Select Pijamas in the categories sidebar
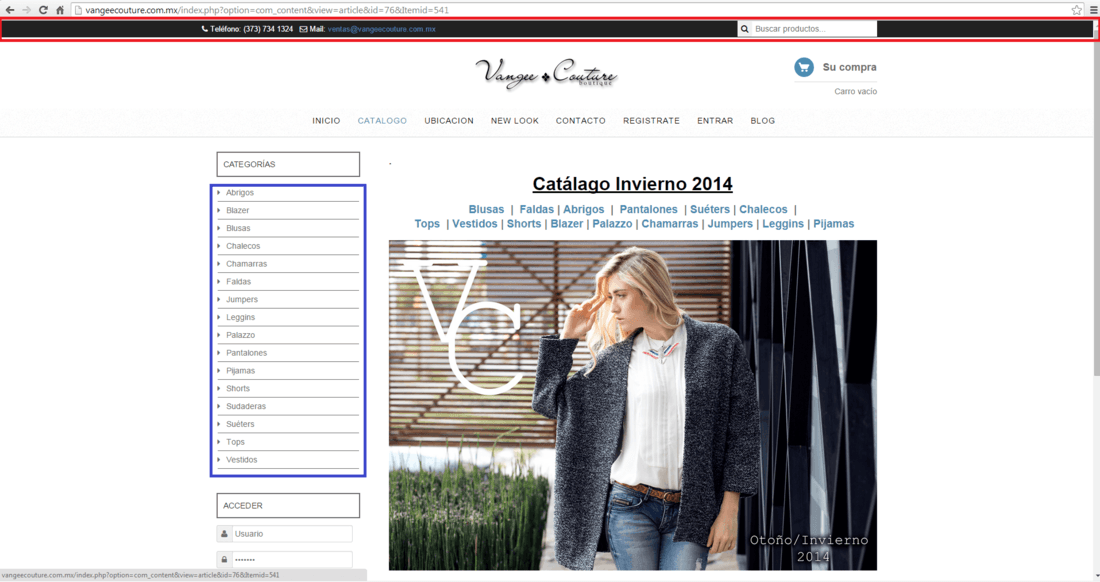This screenshot has height=582, width=1100. (241, 371)
